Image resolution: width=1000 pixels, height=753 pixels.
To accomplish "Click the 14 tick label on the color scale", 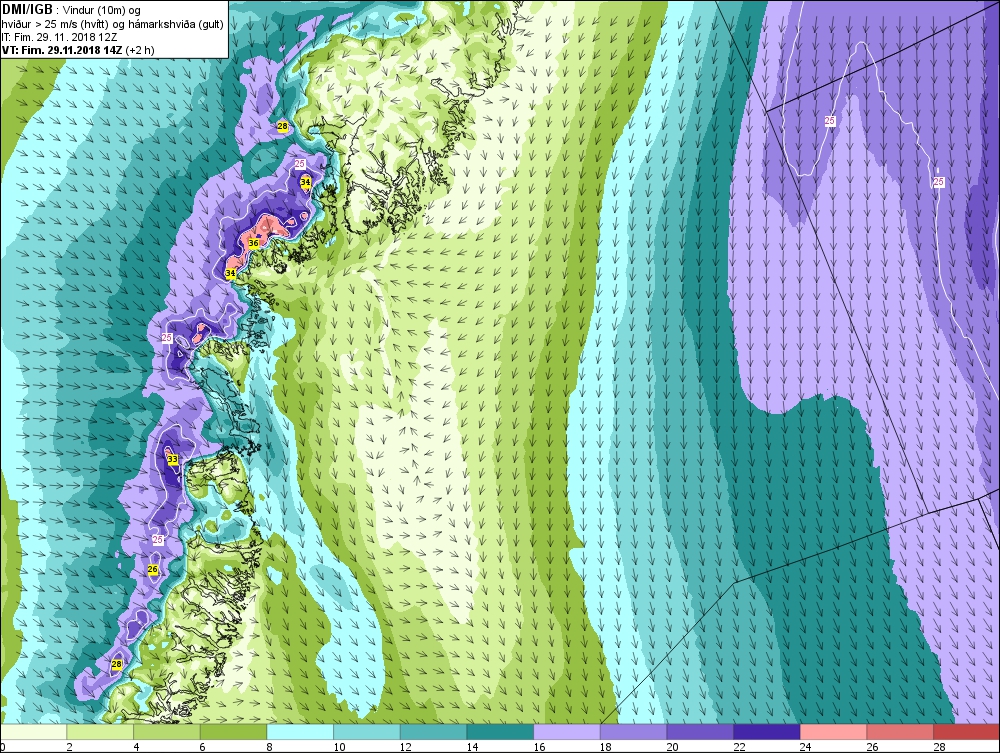I will (x=472, y=747).
